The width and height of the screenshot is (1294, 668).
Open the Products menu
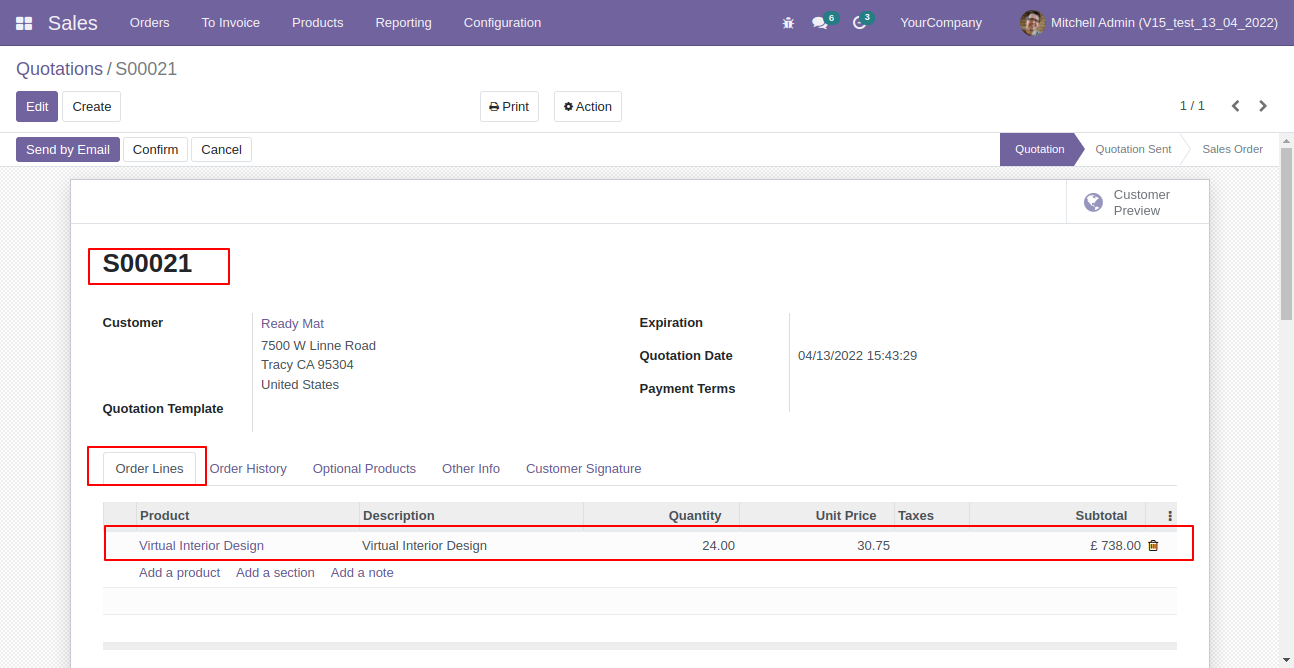pyautogui.click(x=317, y=23)
